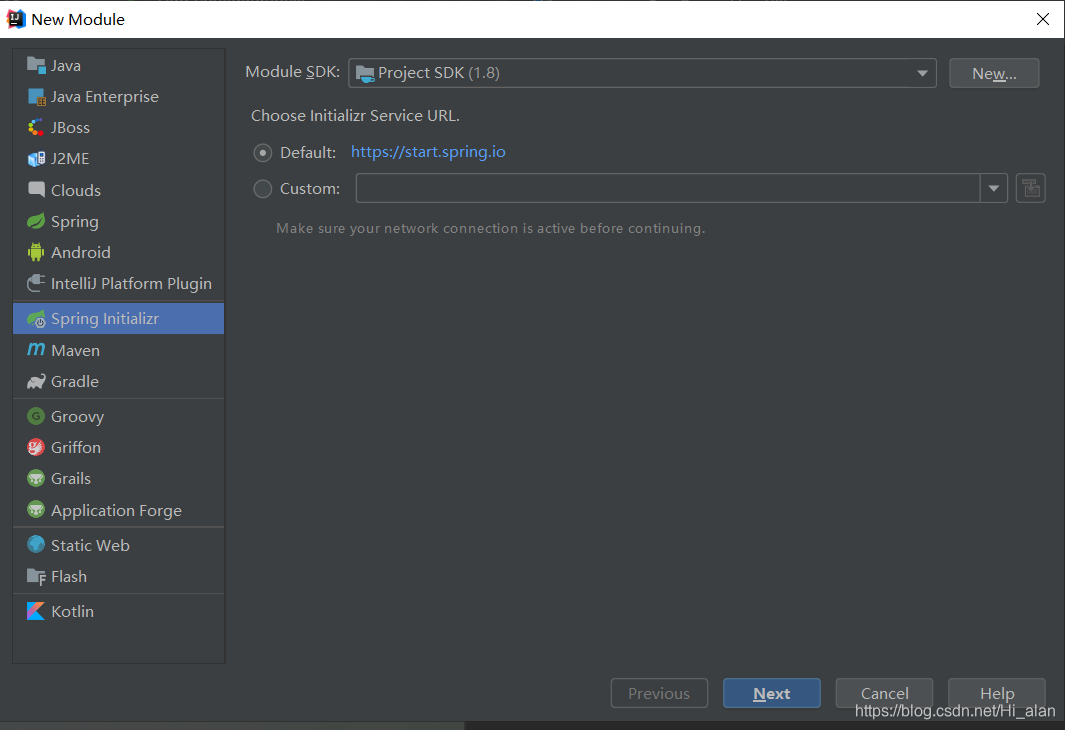The image size is (1065, 730).
Task: Select the Java folder icon
Action: coord(36,65)
